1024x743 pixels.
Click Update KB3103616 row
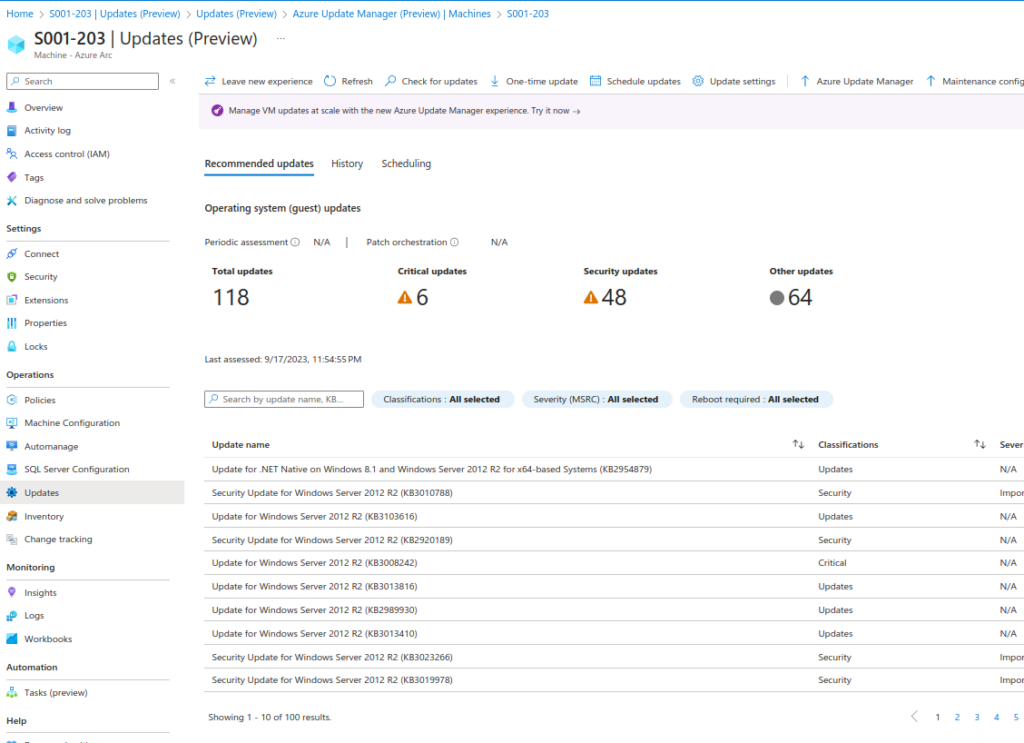(614, 516)
